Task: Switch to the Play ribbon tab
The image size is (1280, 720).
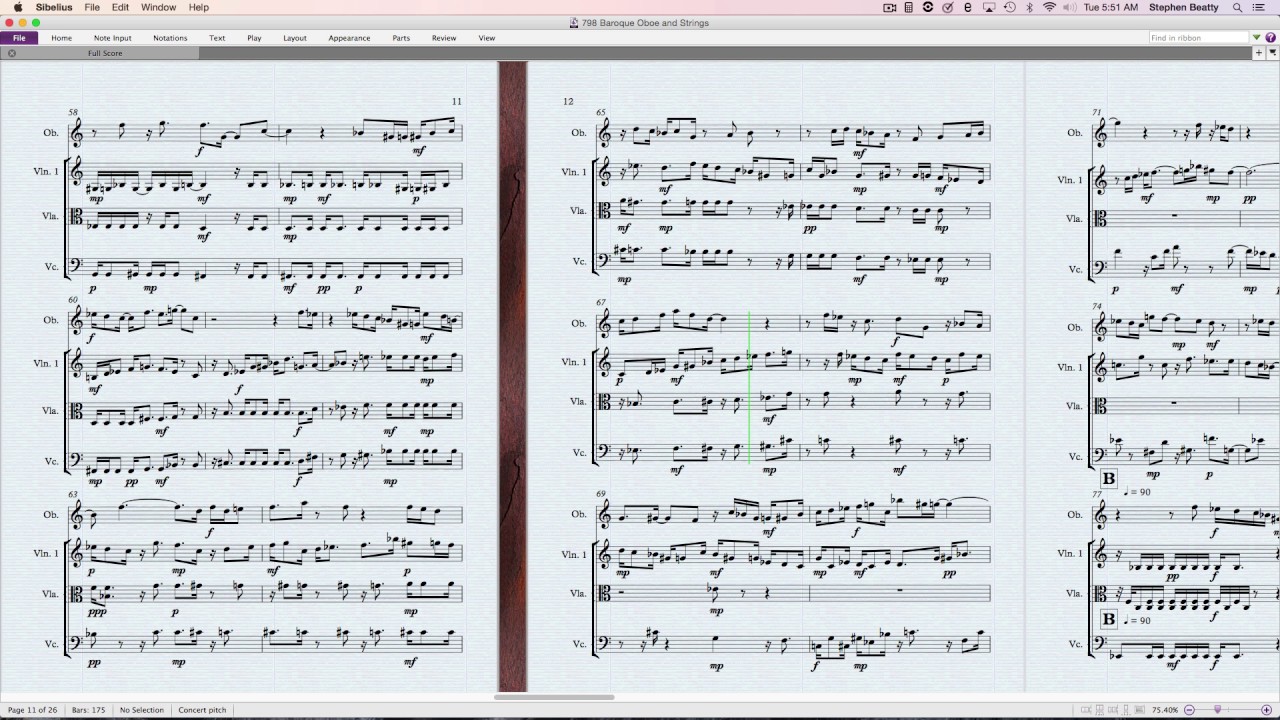Action: click(x=254, y=38)
